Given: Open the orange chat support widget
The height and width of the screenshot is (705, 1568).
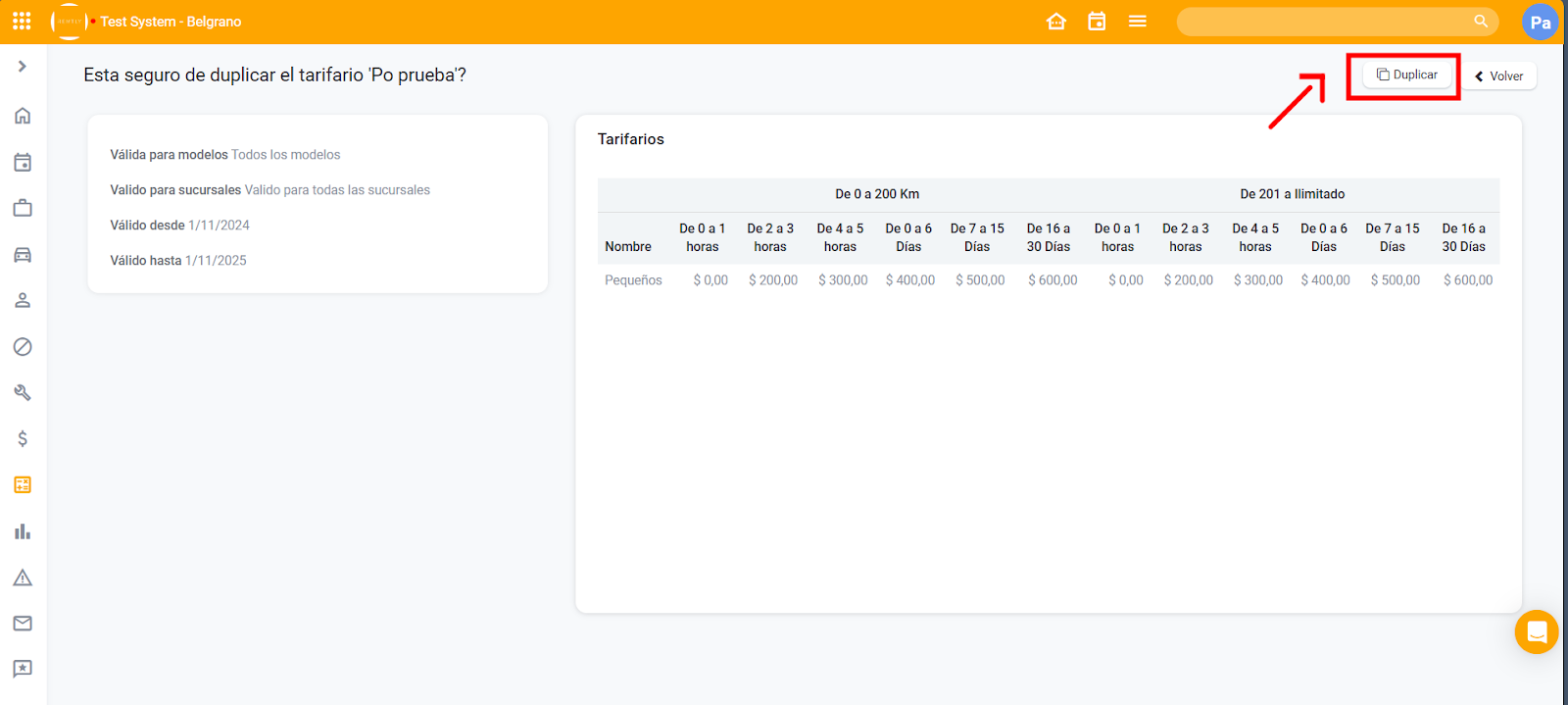Looking at the screenshot, I should [x=1536, y=631].
